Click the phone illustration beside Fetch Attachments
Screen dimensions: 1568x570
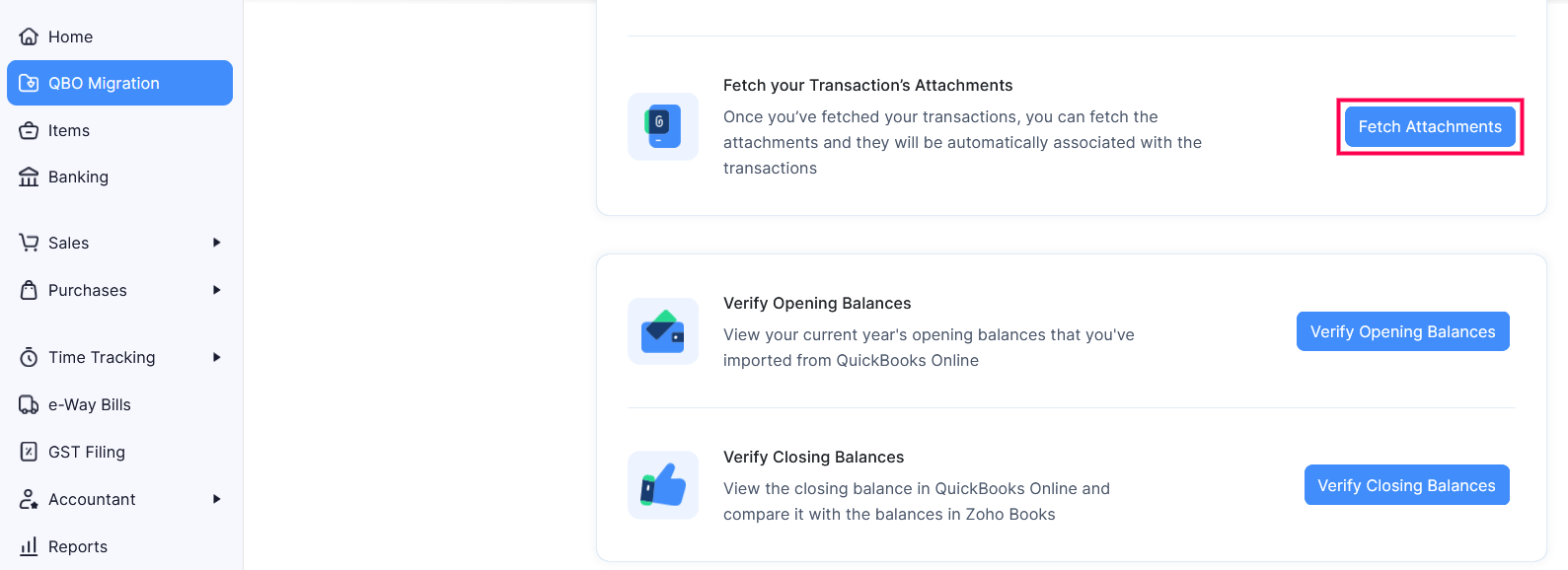[662, 126]
